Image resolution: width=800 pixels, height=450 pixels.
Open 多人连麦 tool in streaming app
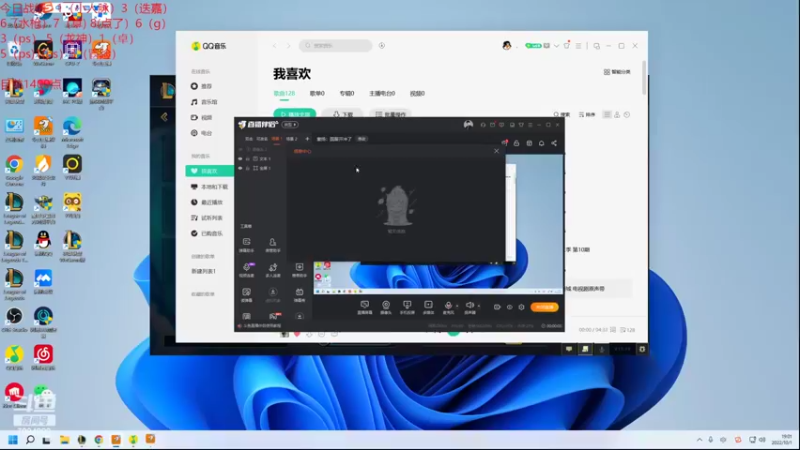(273, 270)
